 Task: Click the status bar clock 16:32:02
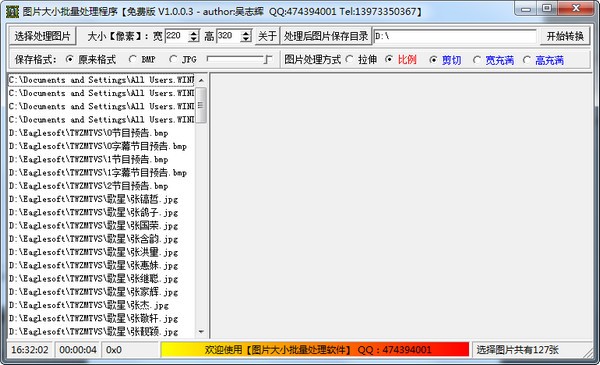point(30,350)
